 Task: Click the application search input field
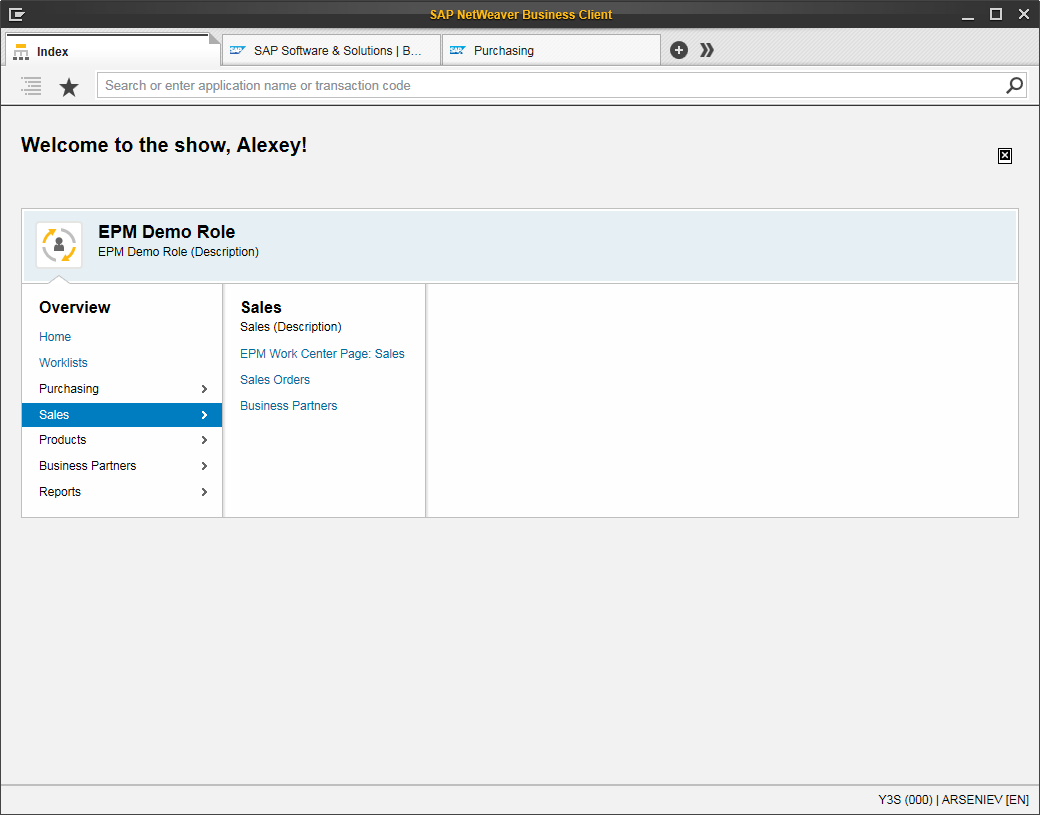pyautogui.click(x=550, y=85)
